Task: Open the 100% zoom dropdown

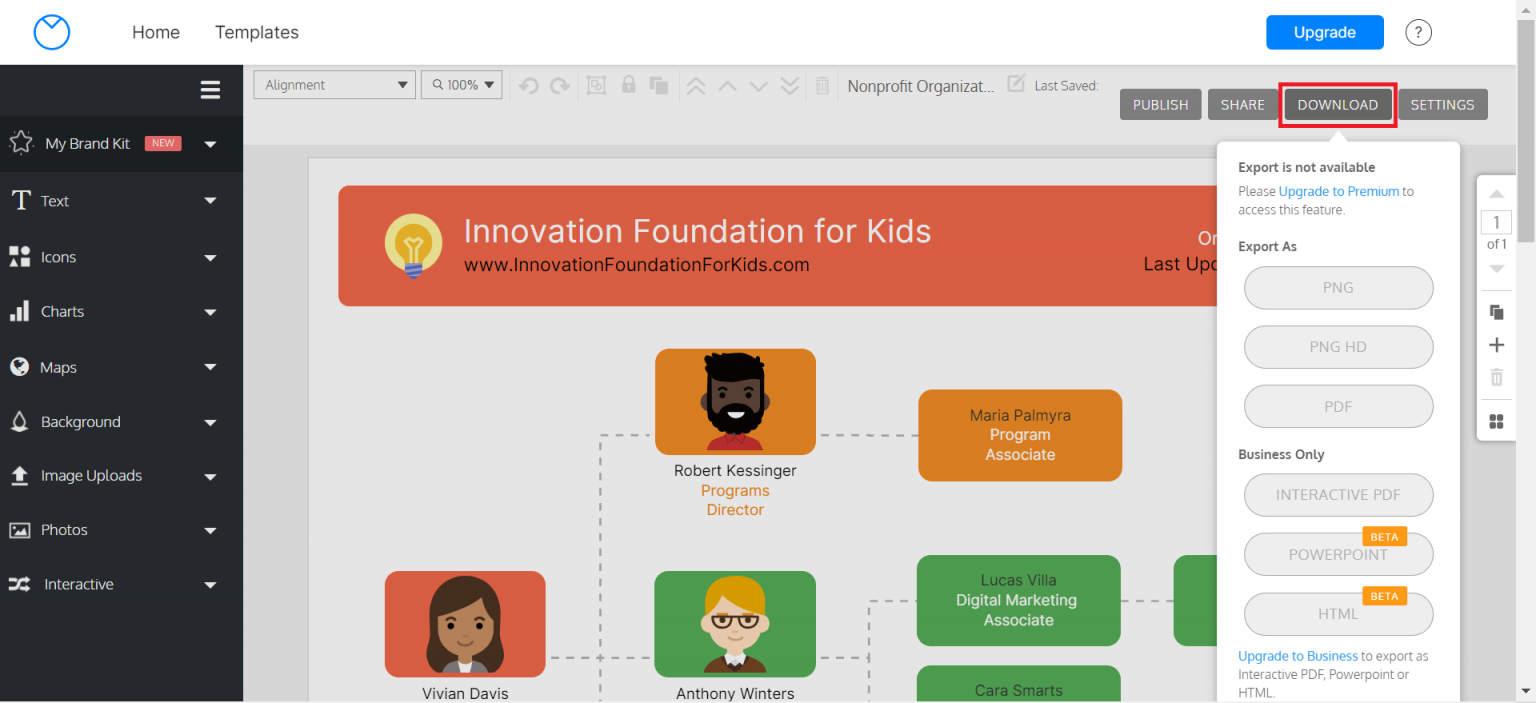Action: [461, 85]
